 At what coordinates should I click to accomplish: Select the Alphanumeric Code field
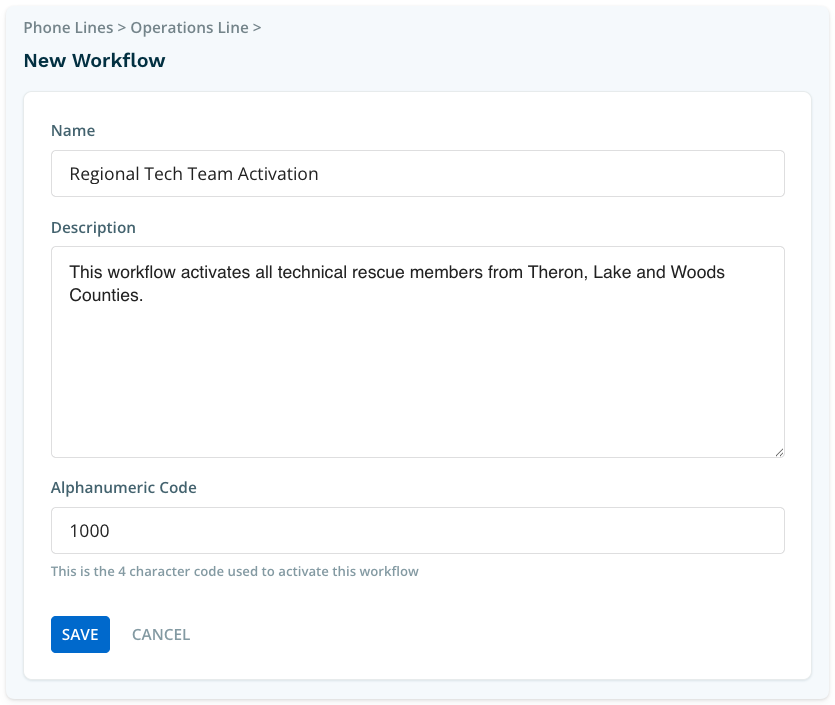click(x=418, y=530)
